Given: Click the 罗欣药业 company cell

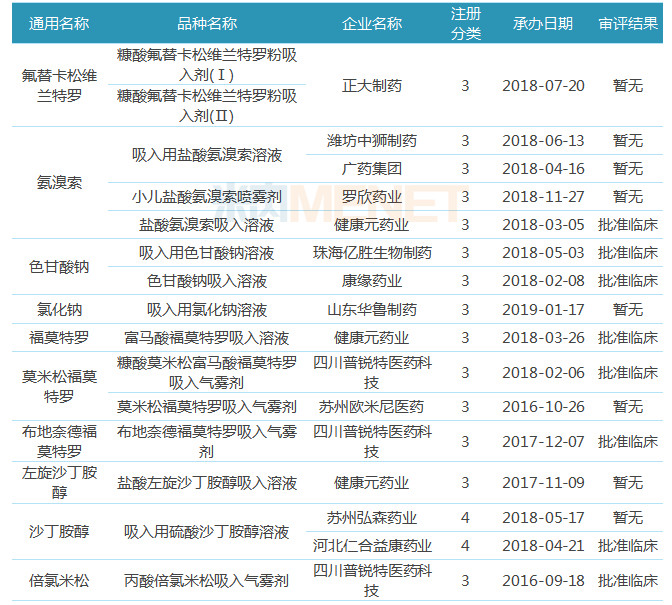Looking at the screenshot, I should pyautogui.click(x=372, y=197).
